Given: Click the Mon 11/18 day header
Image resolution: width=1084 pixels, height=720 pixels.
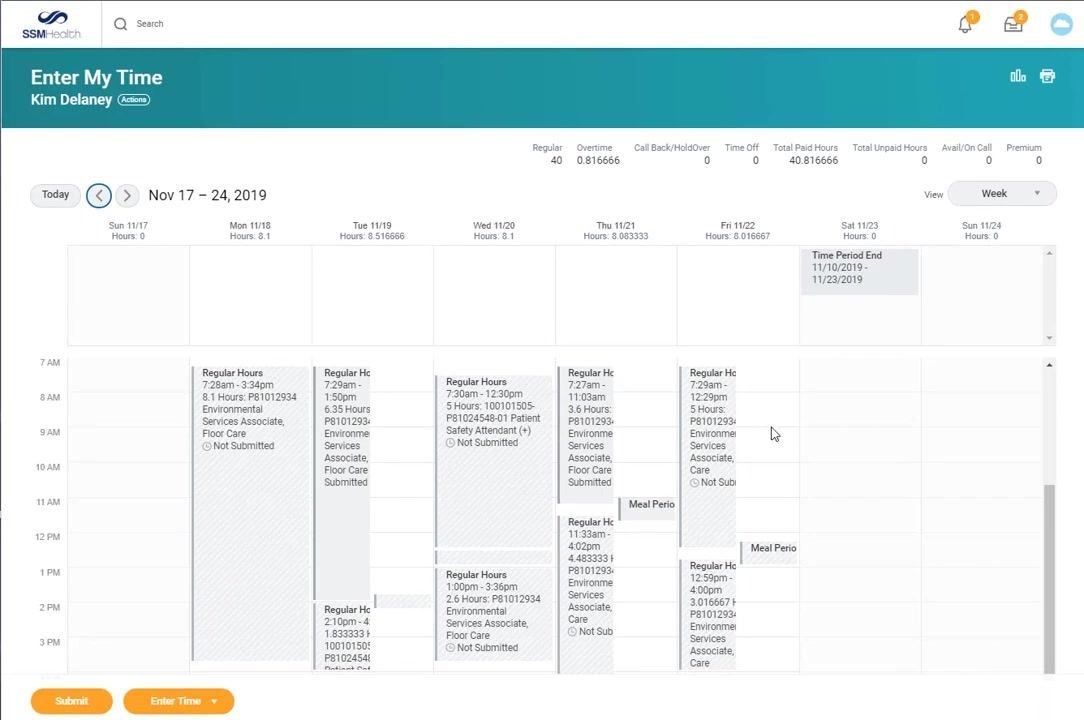Looking at the screenshot, I should tap(250, 230).
